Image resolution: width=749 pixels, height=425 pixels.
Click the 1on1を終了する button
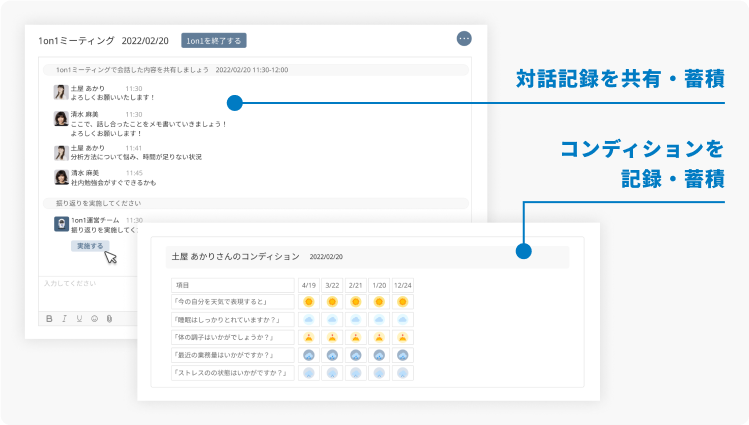pyautogui.click(x=214, y=41)
